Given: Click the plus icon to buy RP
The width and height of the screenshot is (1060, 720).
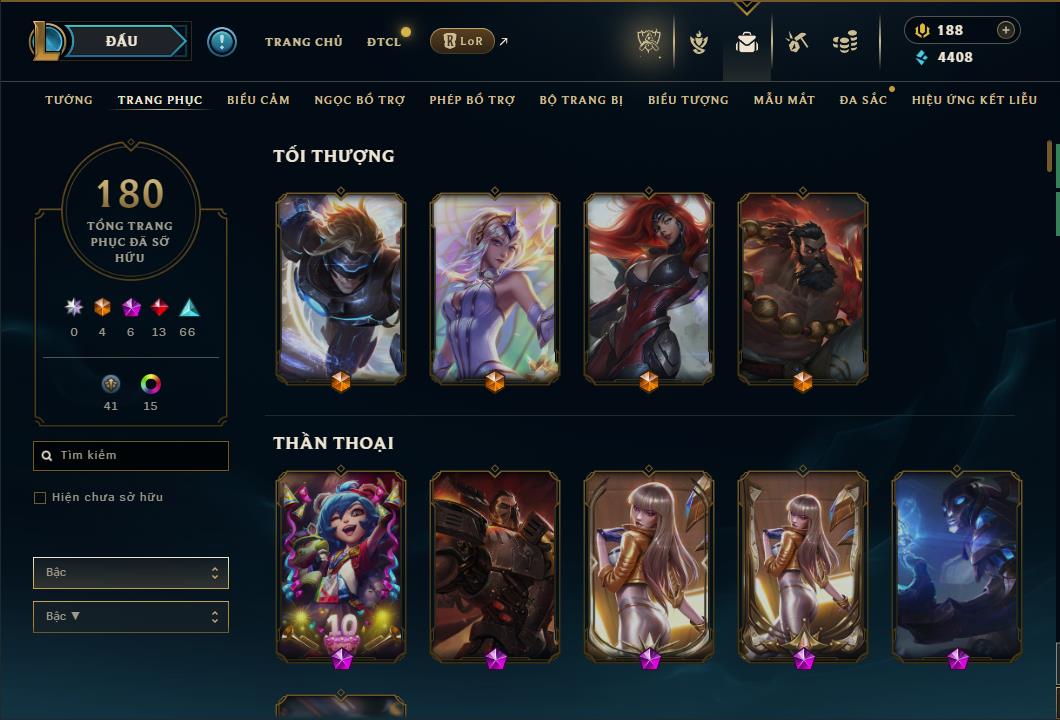Looking at the screenshot, I should pyautogui.click(x=1006, y=30).
